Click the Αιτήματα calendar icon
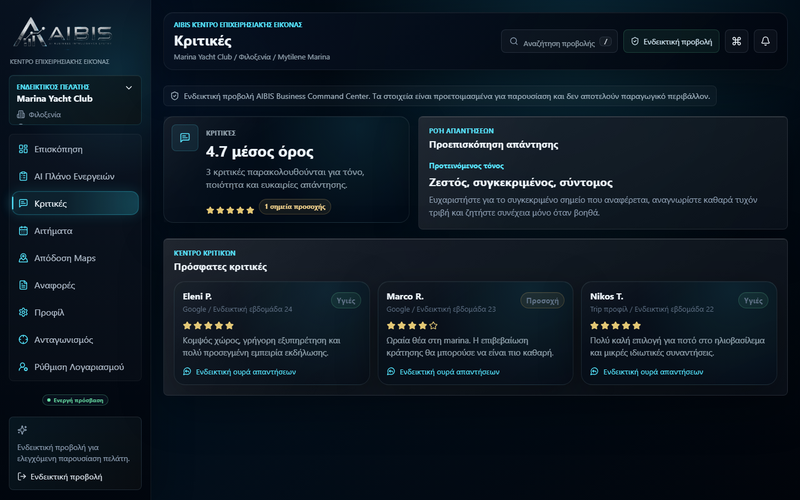Image resolution: width=800 pixels, height=500 pixels. (x=23, y=231)
